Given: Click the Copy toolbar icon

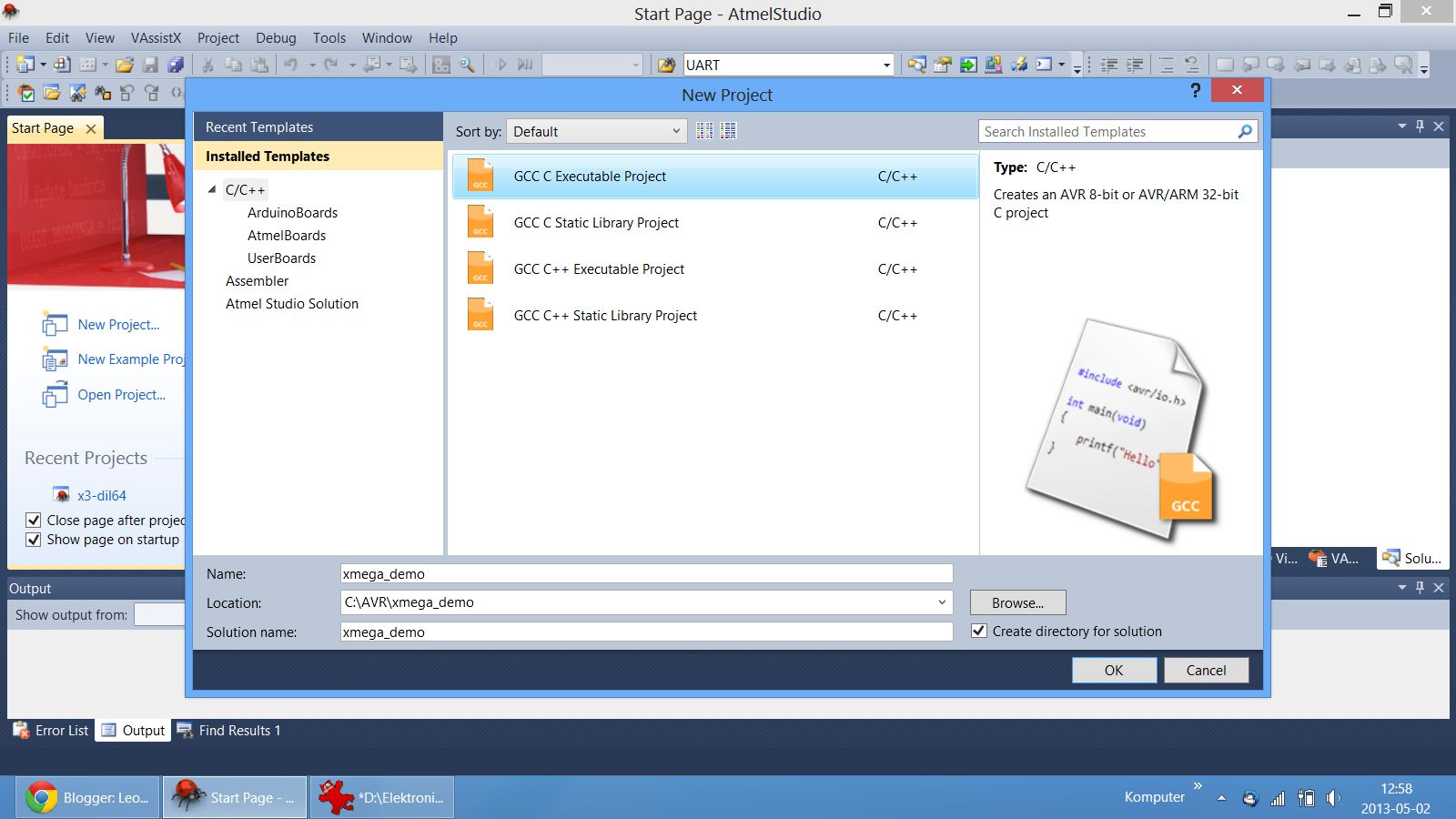Looking at the screenshot, I should (233, 65).
